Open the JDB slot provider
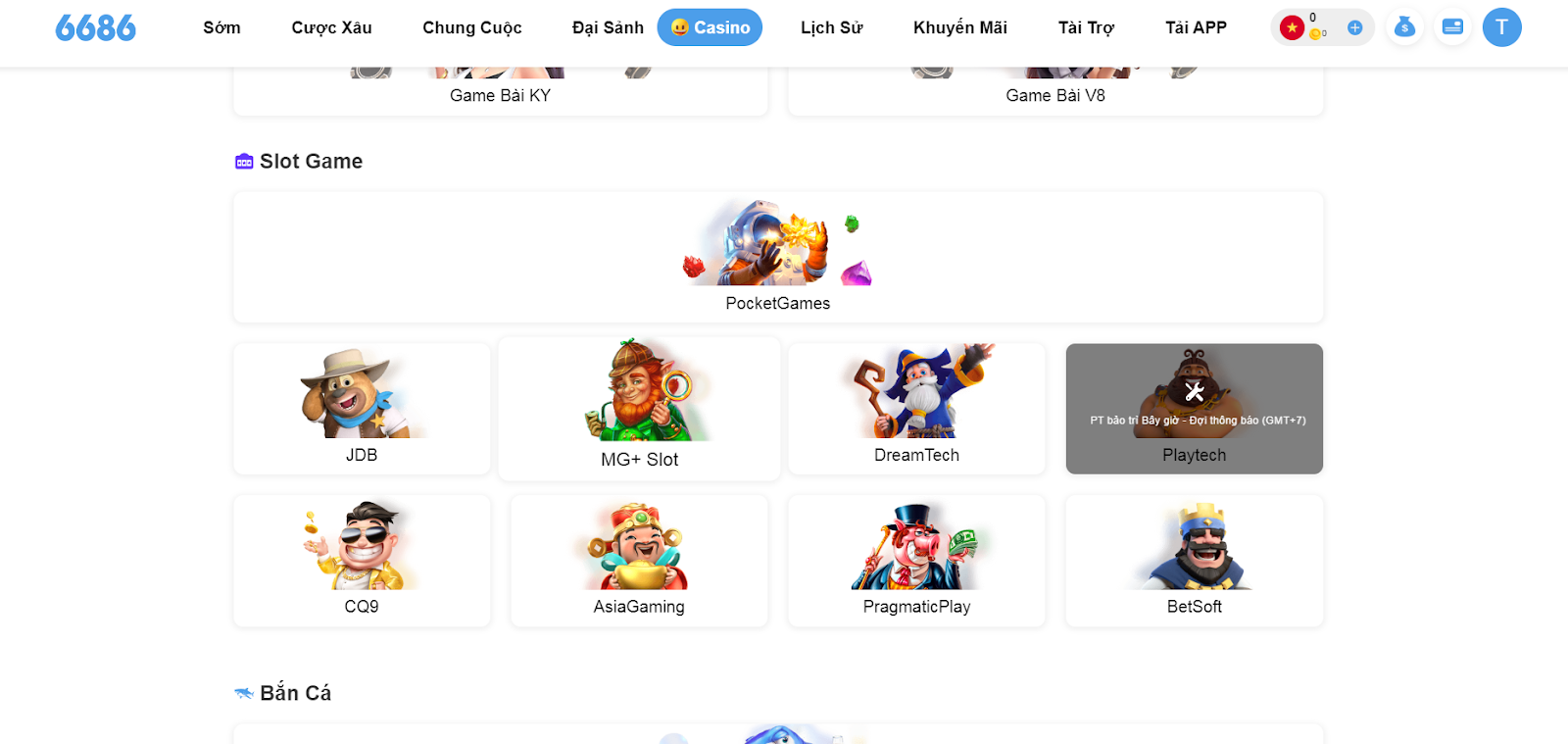Viewport: 1568px width, 744px height. click(362, 409)
